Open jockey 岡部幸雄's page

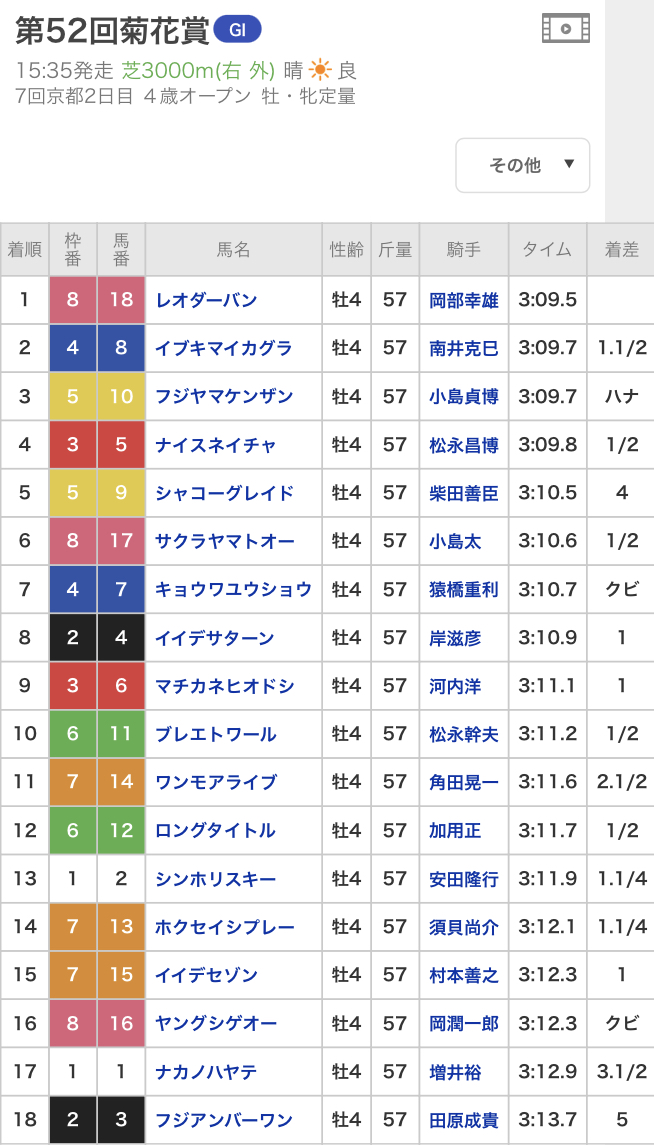463,300
